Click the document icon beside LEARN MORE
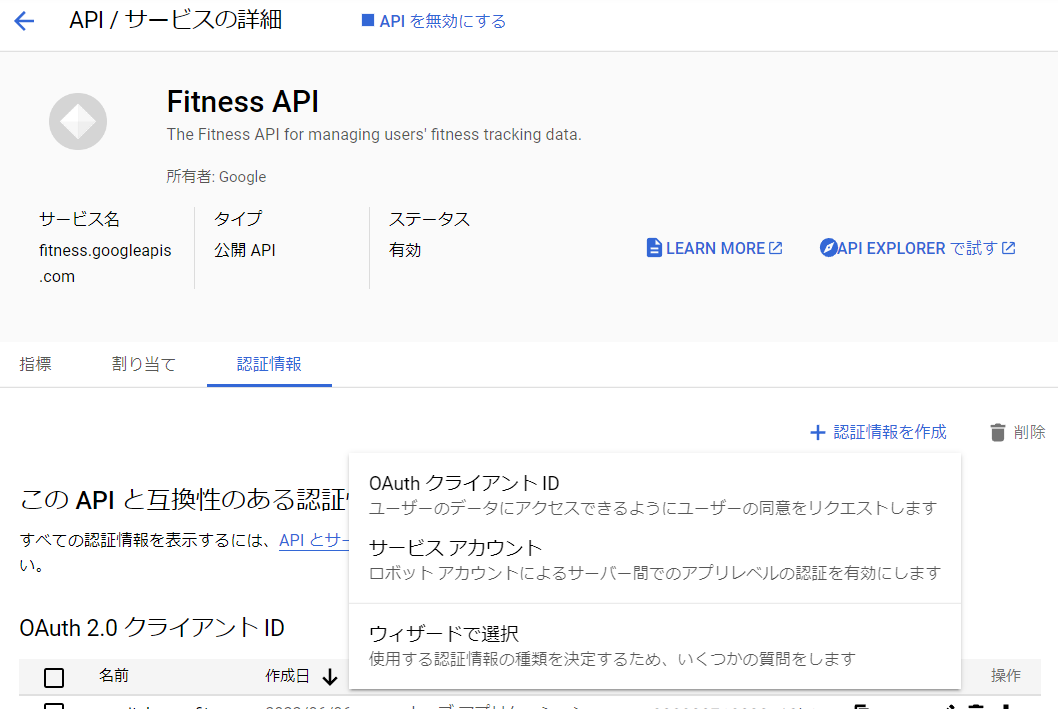 coord(654,248)
